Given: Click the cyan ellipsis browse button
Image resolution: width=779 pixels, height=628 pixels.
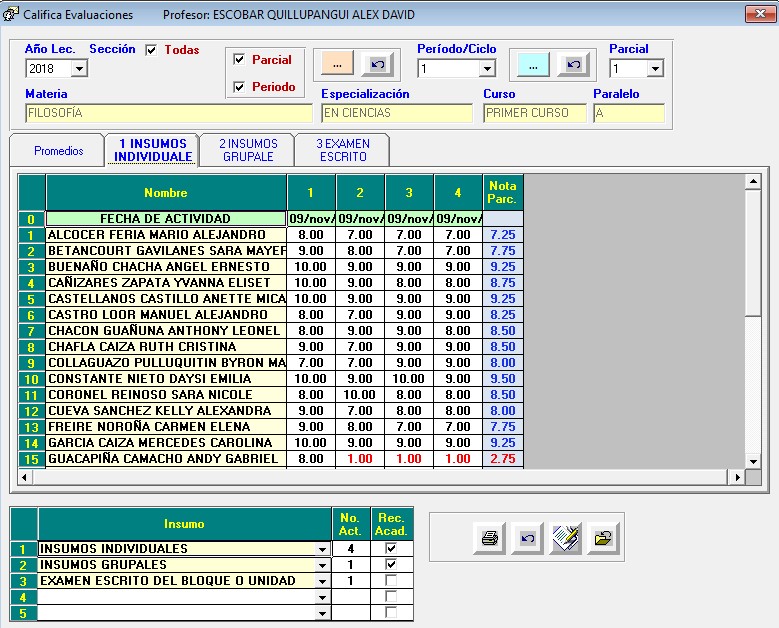Looking at the screenshot, I should pos(532,63).
